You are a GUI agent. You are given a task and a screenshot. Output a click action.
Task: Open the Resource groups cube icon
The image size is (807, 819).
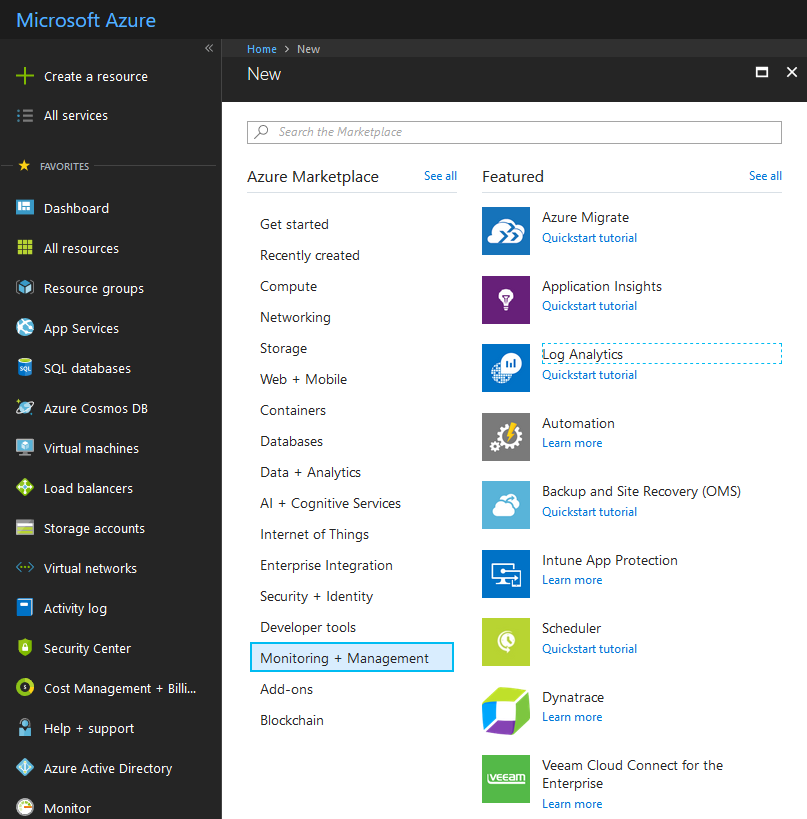[25, 287]
